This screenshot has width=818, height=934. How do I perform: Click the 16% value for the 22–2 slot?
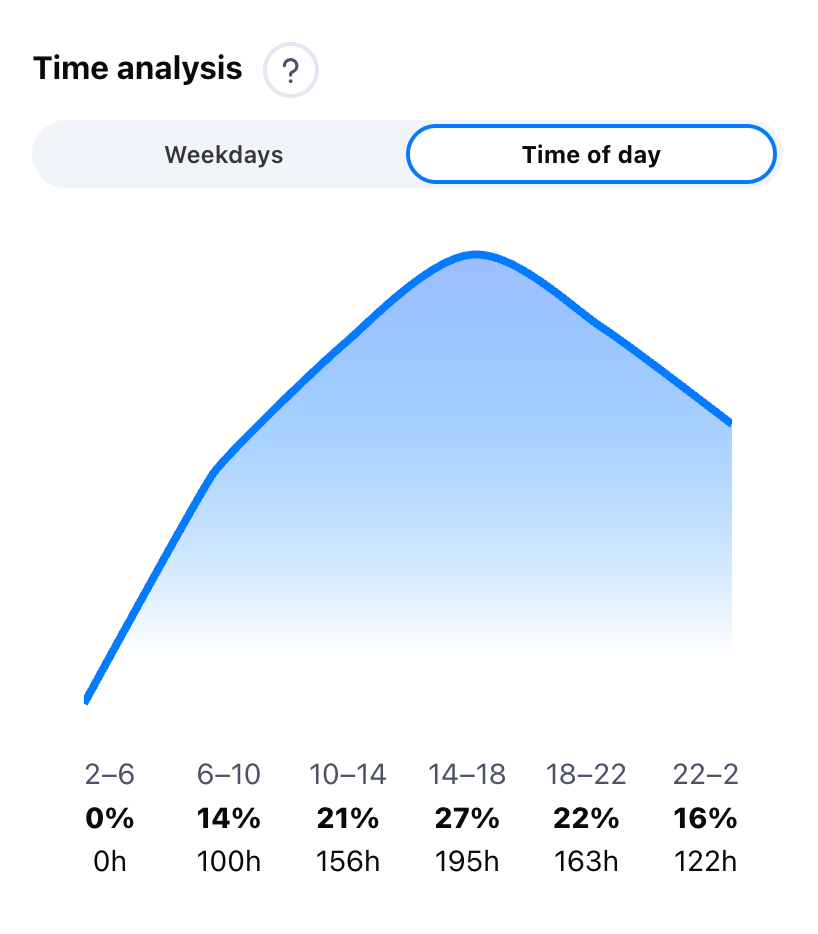tap(703, 818)
